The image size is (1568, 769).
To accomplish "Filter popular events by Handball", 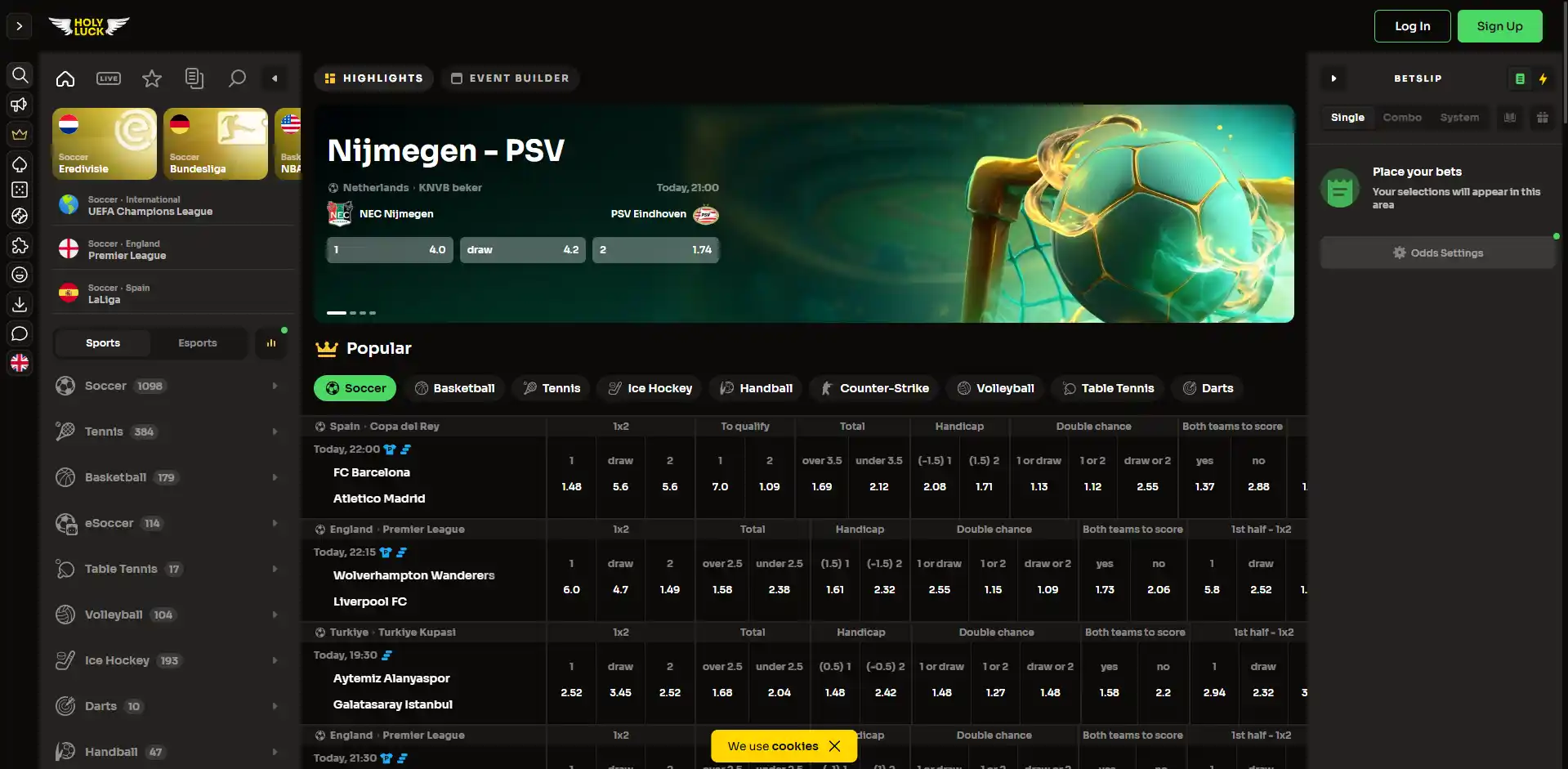I will (756, 388).
